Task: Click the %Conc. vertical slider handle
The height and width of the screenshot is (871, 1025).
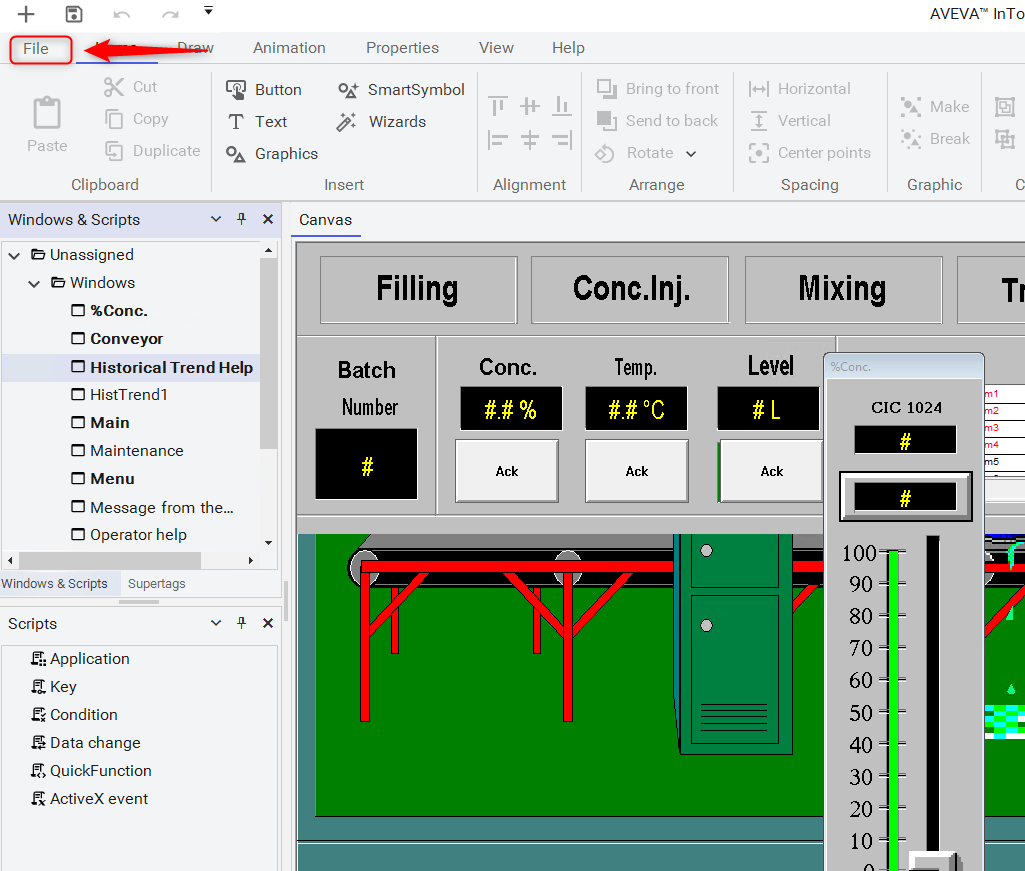Action: click(933, 861)
